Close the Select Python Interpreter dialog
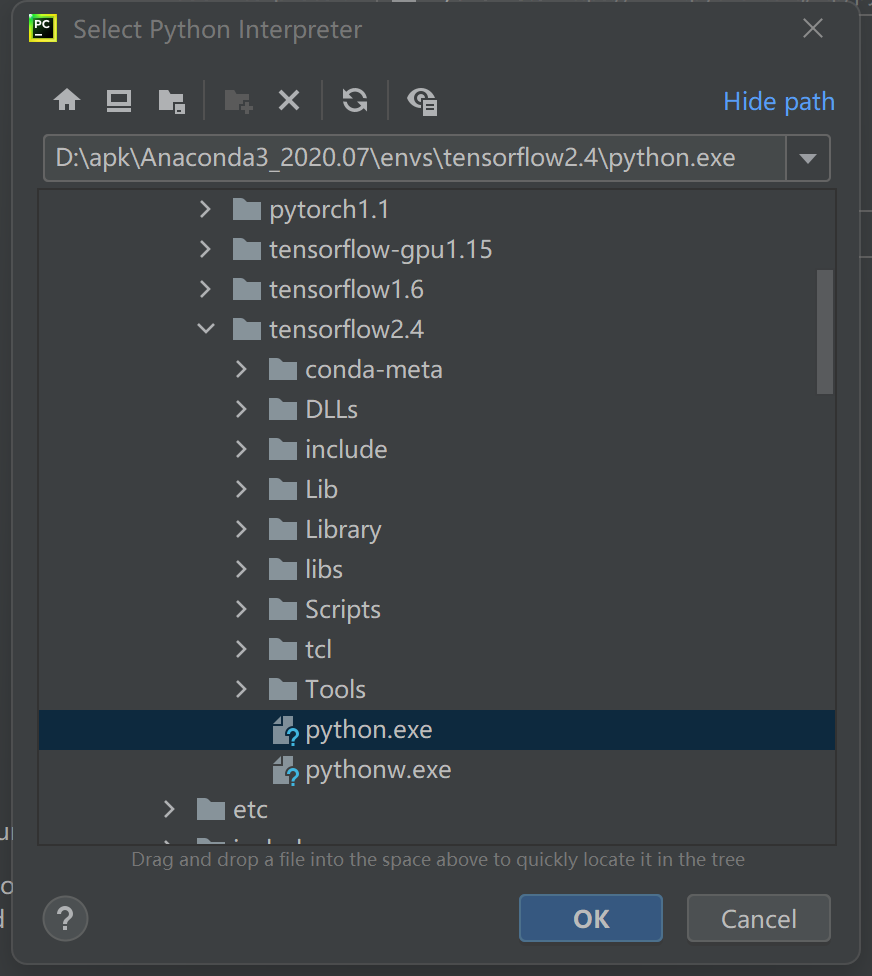The height and width of the screenshot is (976, 872). (813, 28)
